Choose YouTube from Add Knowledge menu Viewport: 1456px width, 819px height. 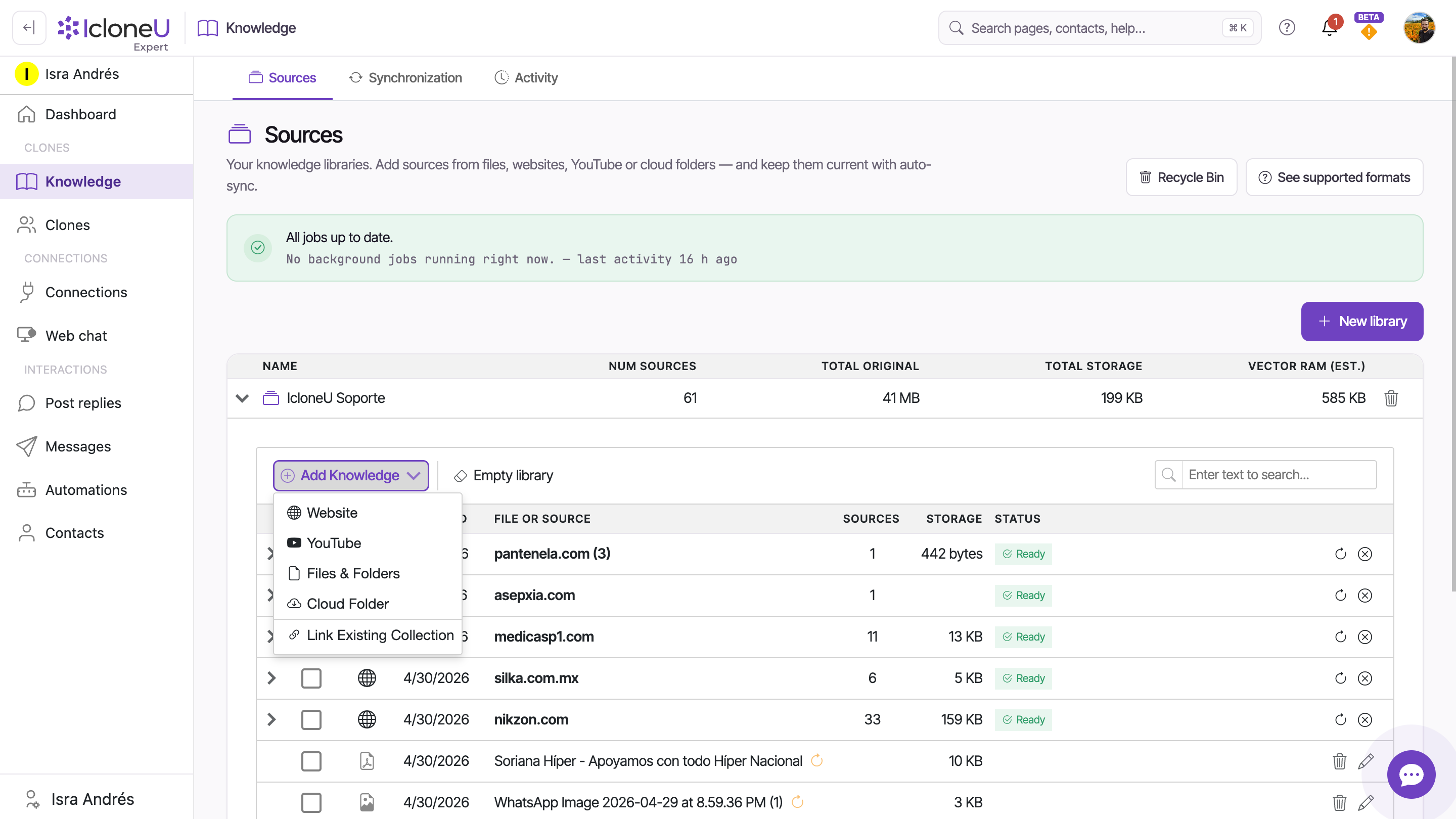pos(368,543)
